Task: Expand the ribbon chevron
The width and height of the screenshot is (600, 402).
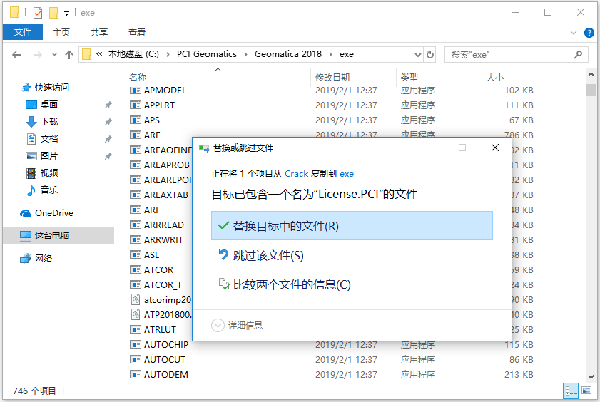Action: [x=573, y=33]
